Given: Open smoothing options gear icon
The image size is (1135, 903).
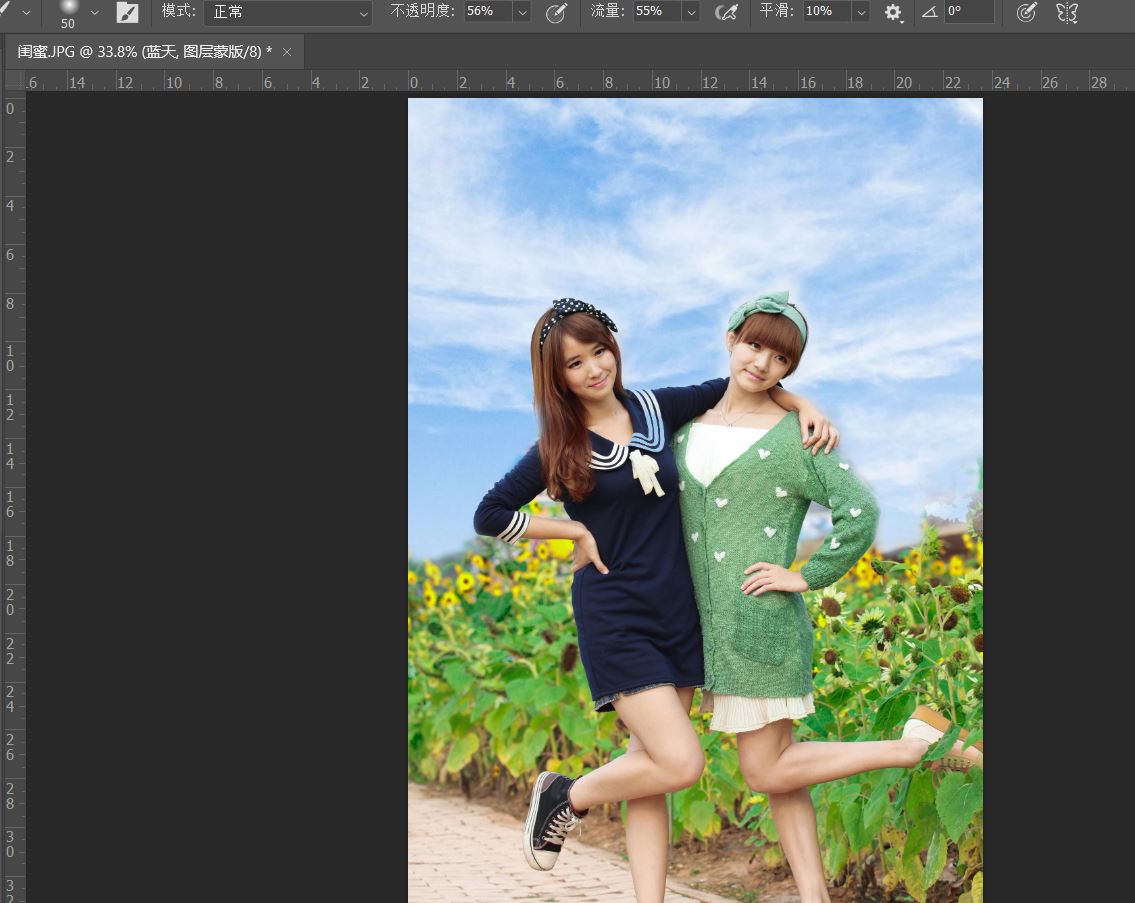Looking at the screenshot, I should (893, 12).
